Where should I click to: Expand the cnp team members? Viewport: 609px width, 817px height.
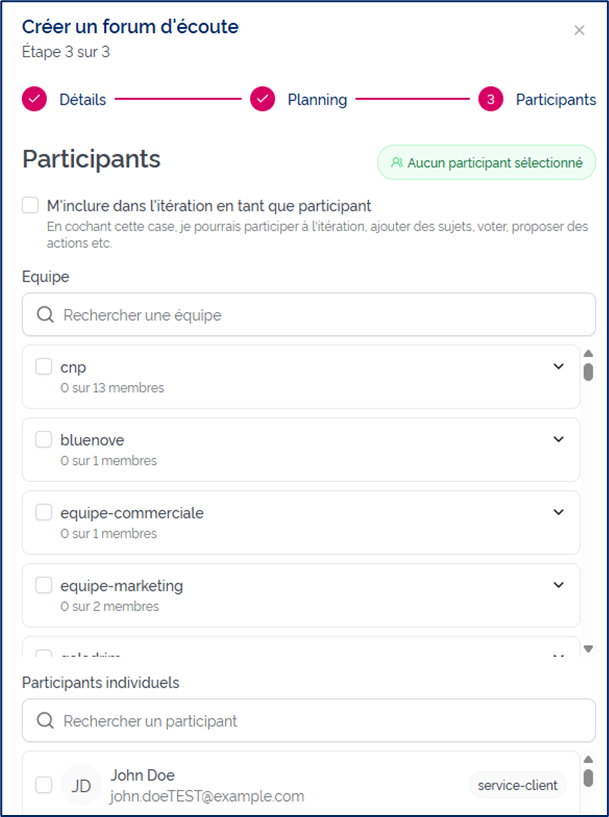[558, 367]
